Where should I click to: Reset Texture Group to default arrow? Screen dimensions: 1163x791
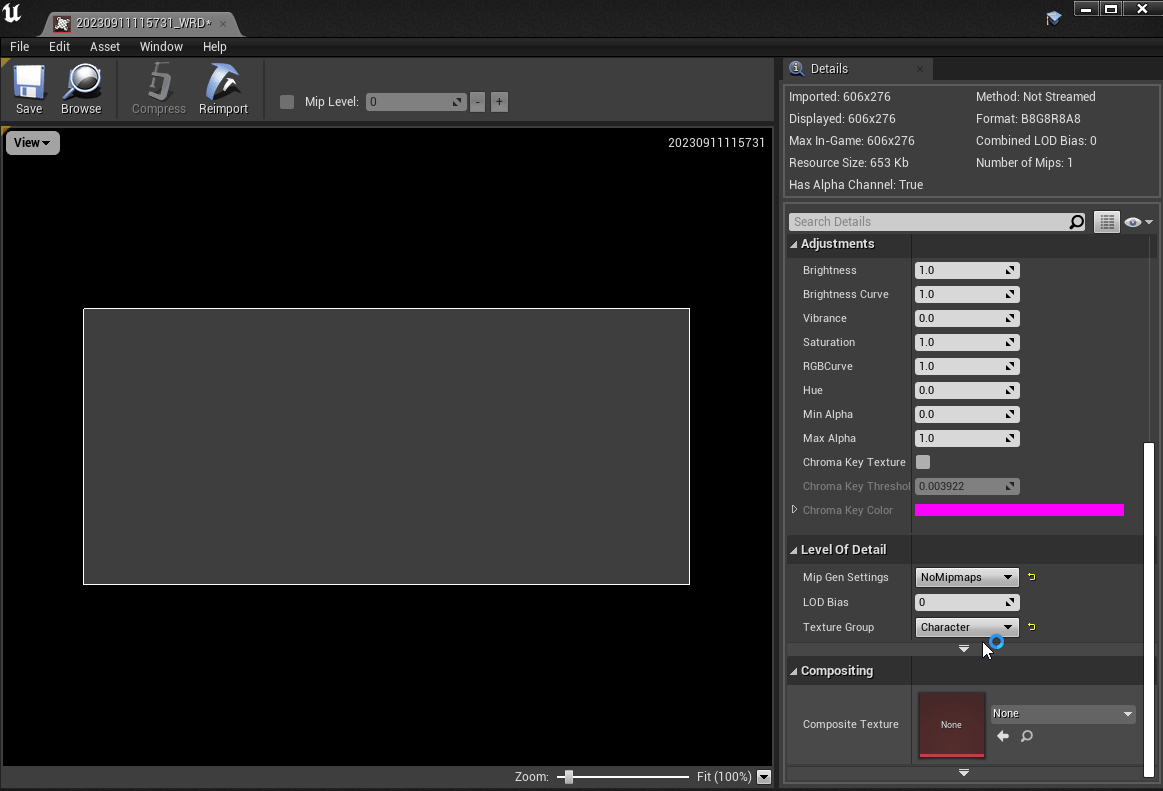1032,627
